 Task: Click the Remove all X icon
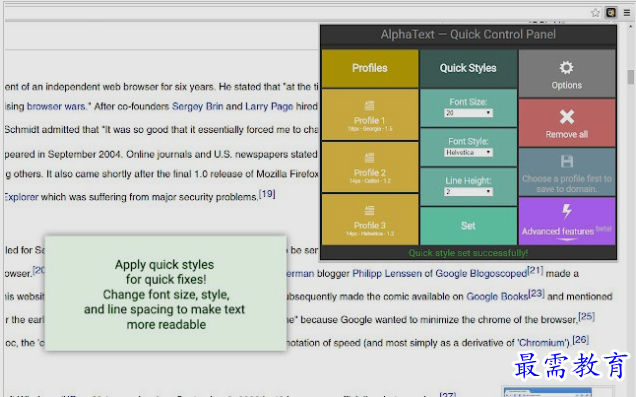pos(567,117)
